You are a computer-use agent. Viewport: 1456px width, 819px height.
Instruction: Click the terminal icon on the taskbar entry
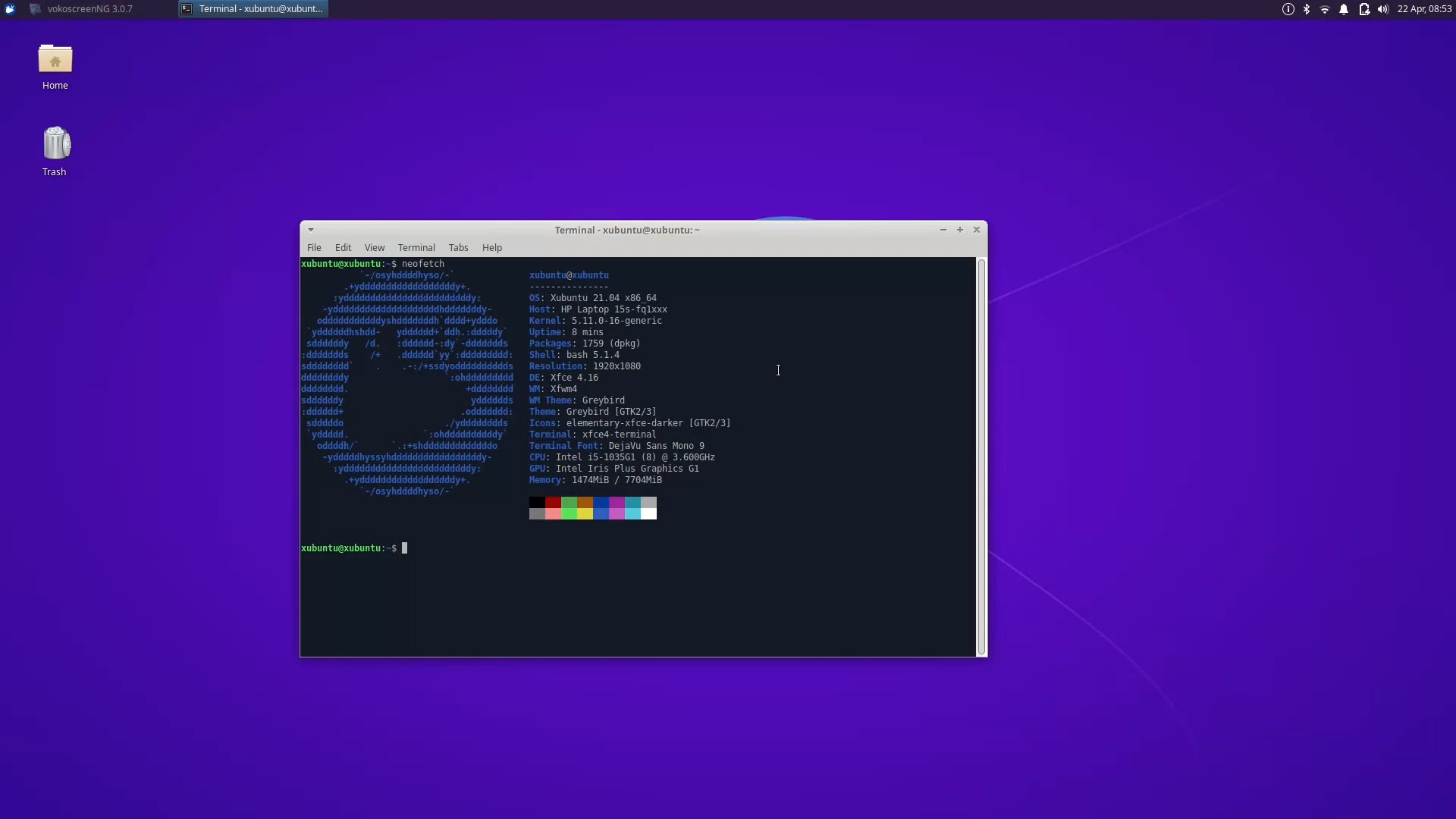(187, 8)
